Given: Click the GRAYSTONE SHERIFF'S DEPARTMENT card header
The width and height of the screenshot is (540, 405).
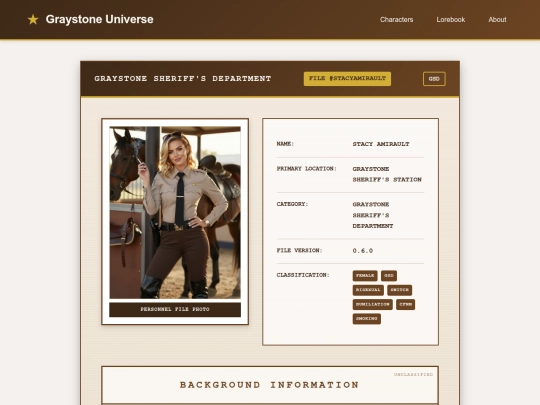Looking at the screenshot, I should pos(183,79).
